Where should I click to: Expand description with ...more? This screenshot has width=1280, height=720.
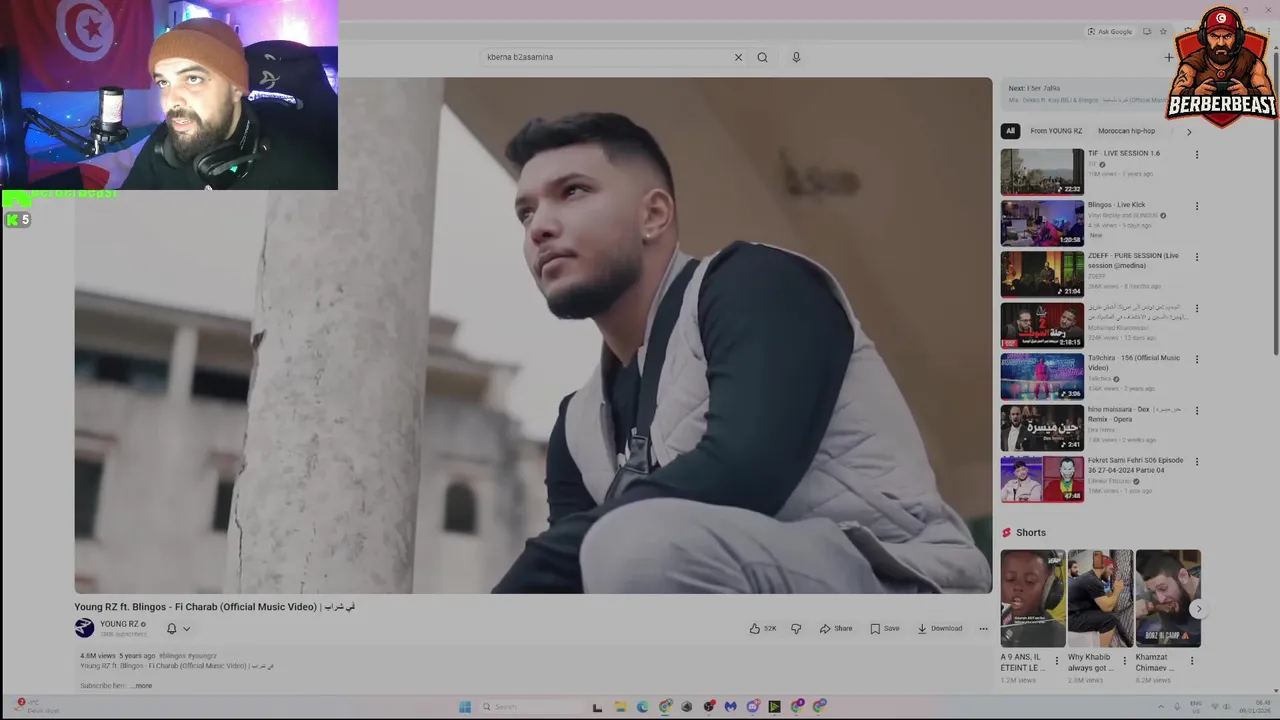tap(143, 686)
